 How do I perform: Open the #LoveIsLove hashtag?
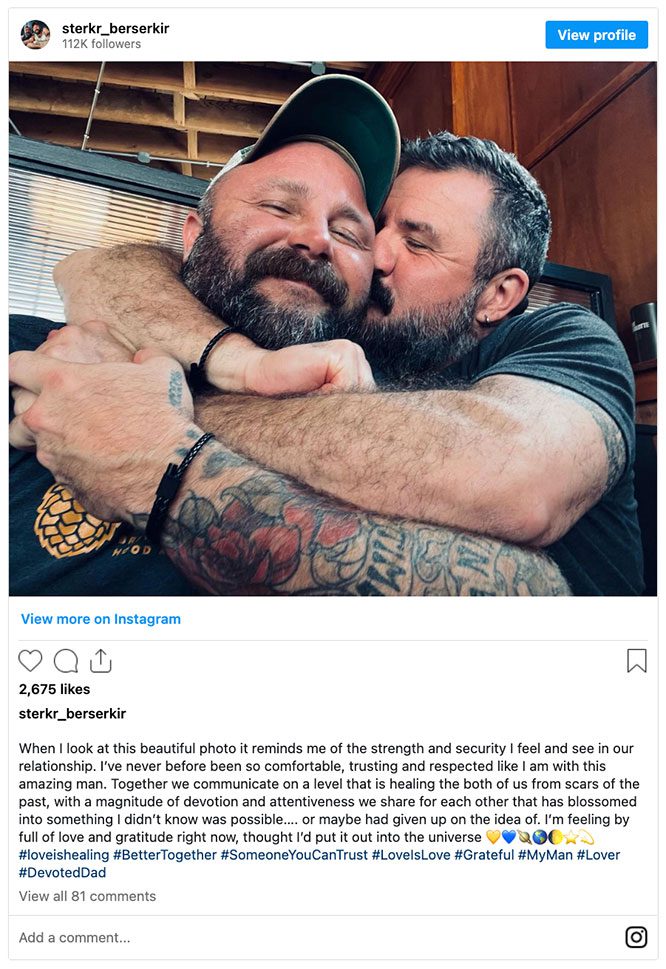coord(411,855)
